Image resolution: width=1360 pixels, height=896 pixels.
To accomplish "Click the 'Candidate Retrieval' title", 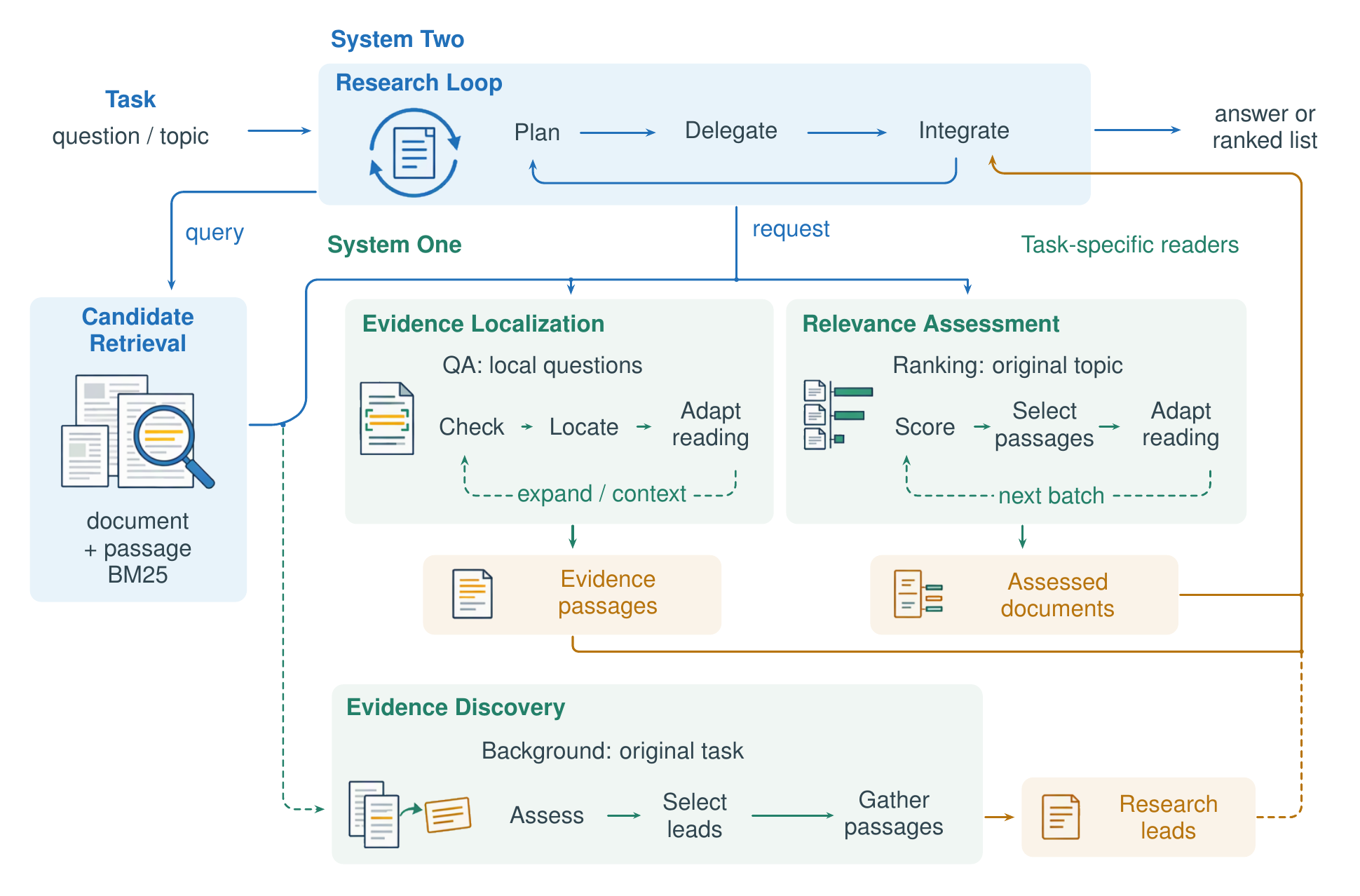I will tap(138, 330).
